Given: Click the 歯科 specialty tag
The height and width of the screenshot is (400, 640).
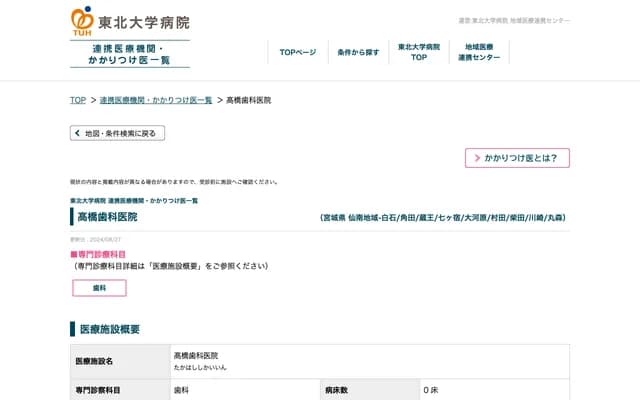Looking at the screenshot, I should [99, 288].
